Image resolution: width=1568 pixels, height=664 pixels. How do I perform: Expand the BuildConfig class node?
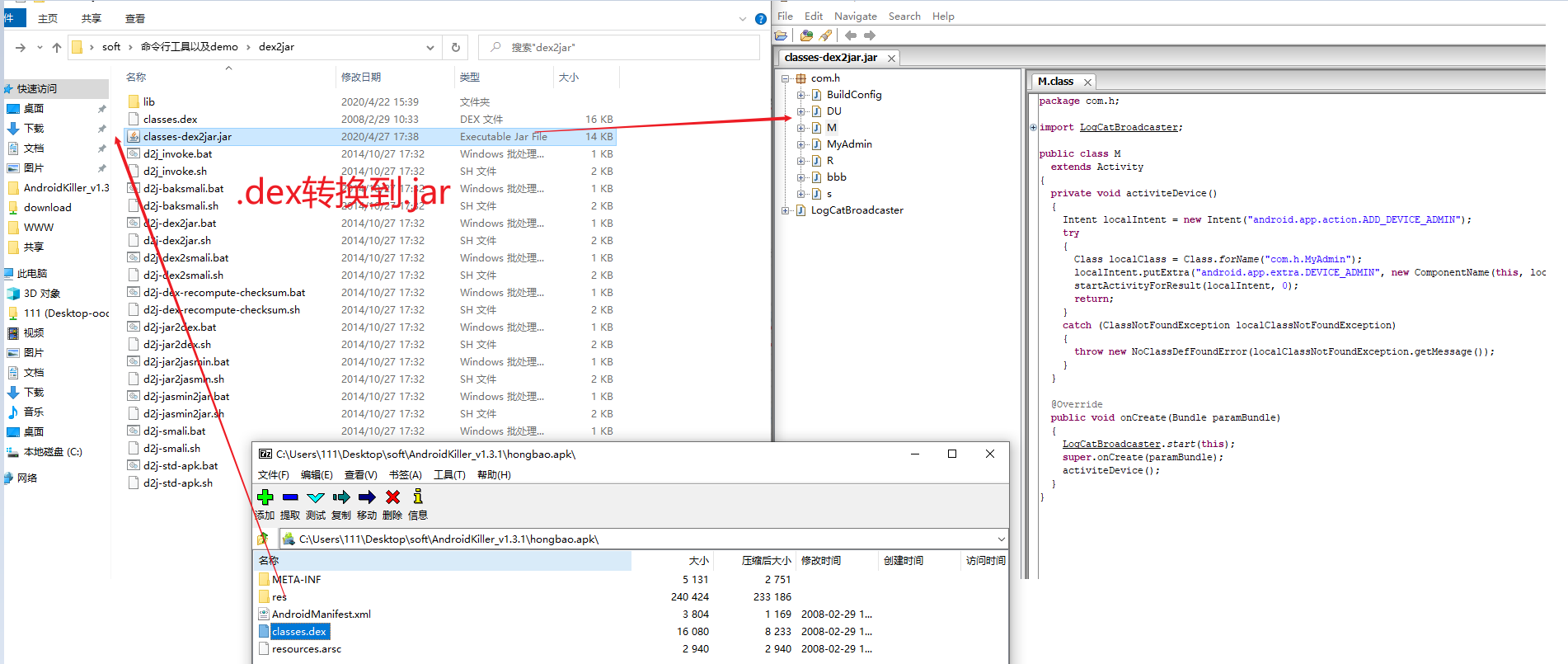tap(800, 95)
